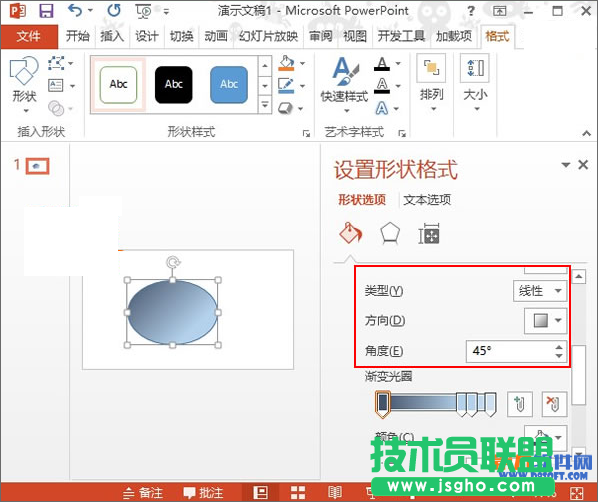Click the Shape Effects icon
This screenshot has height=502, width=598.
point(286,108)
